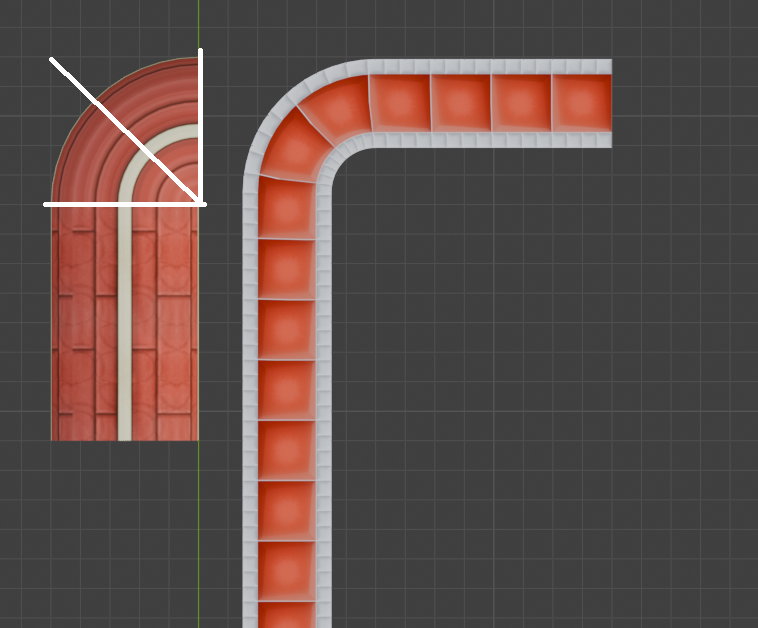Click the thin green axis line below the texture
Viewport: 758px width, 628px height.
(x=198, y=530)
